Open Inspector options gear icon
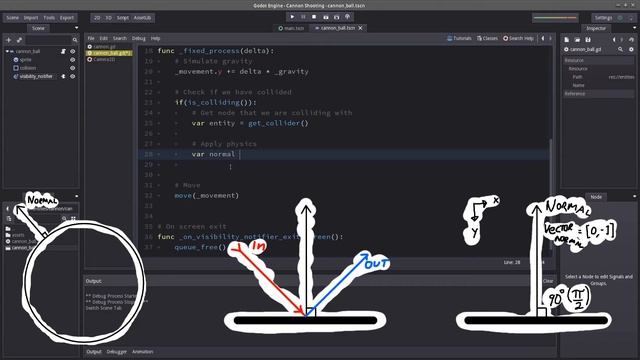The height and width of the screenshot is (360, 640). 631,49
